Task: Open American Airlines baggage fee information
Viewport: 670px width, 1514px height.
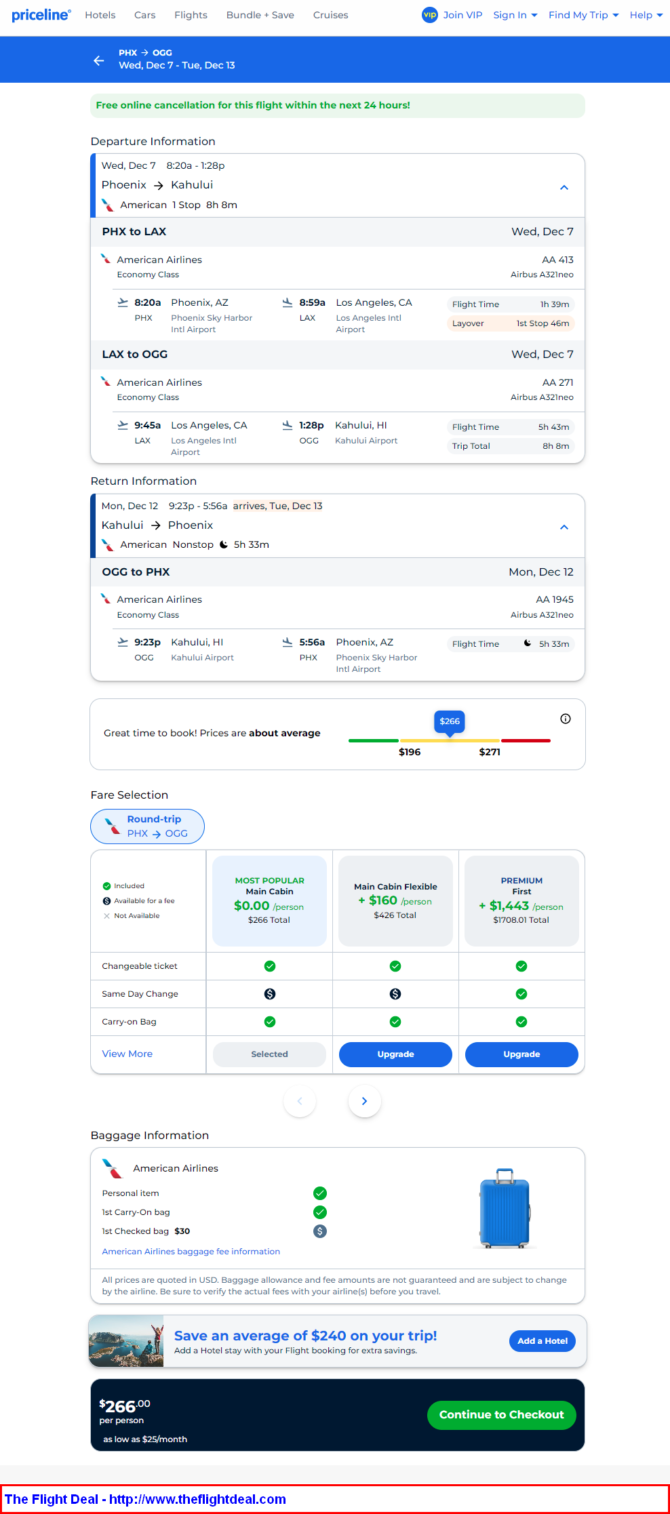Action: (x=191, y=1251)
